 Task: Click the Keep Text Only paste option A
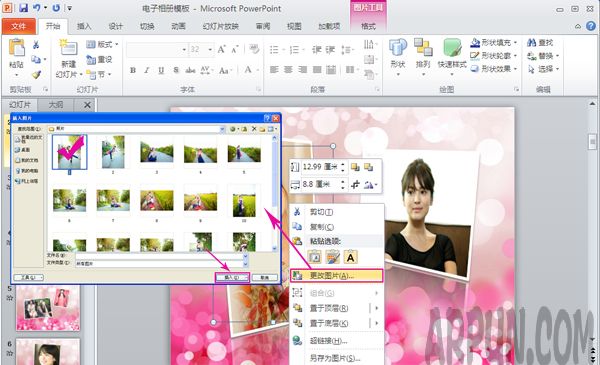click(351, 257)
